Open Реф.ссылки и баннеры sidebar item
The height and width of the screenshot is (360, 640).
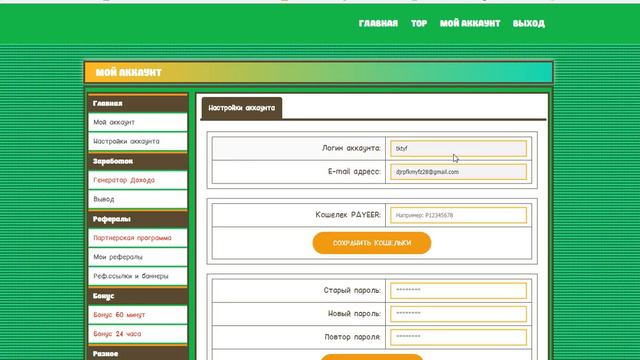(138, 276)
